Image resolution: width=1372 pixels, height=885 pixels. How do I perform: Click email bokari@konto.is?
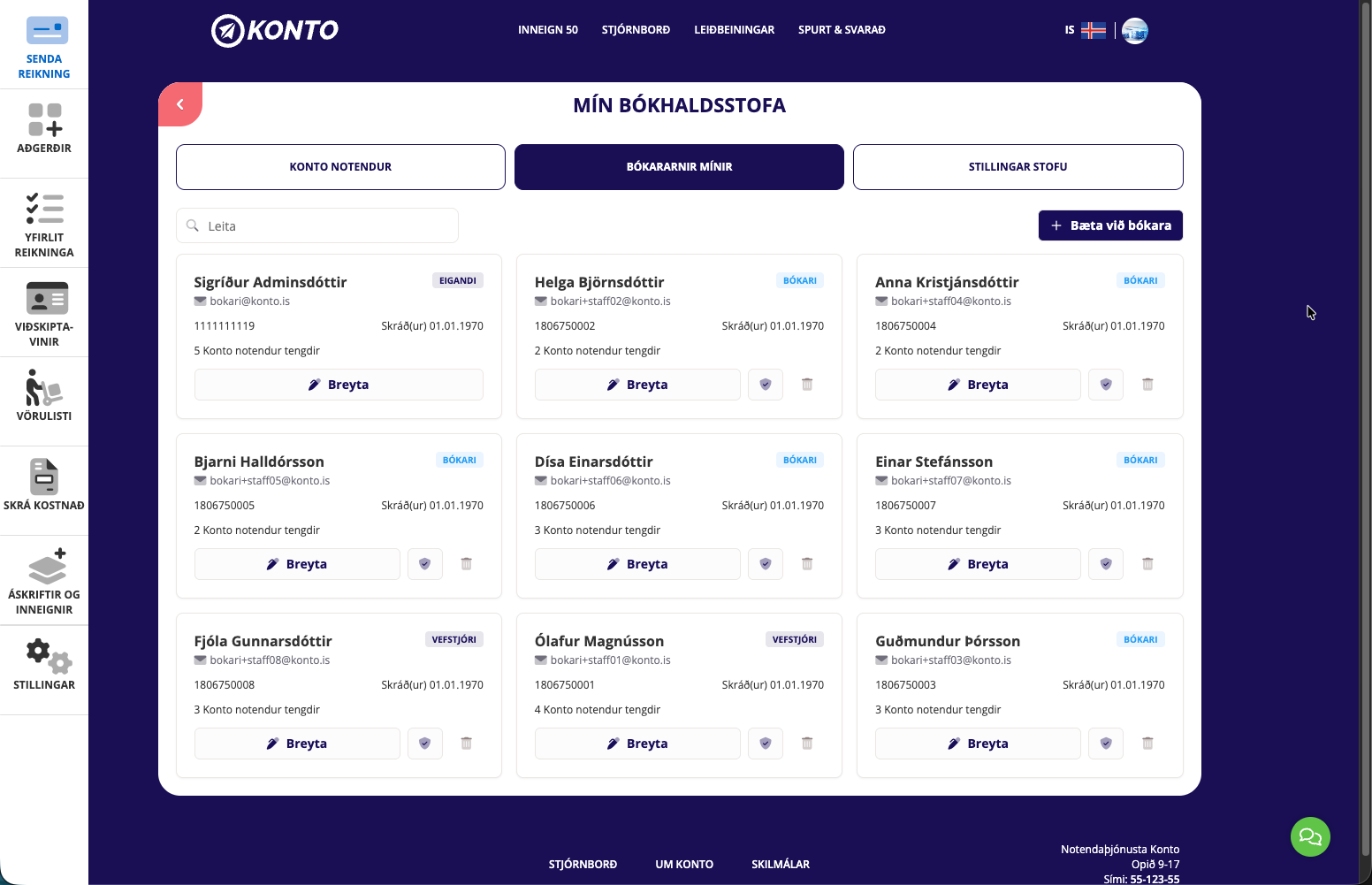tap(250, 301)
